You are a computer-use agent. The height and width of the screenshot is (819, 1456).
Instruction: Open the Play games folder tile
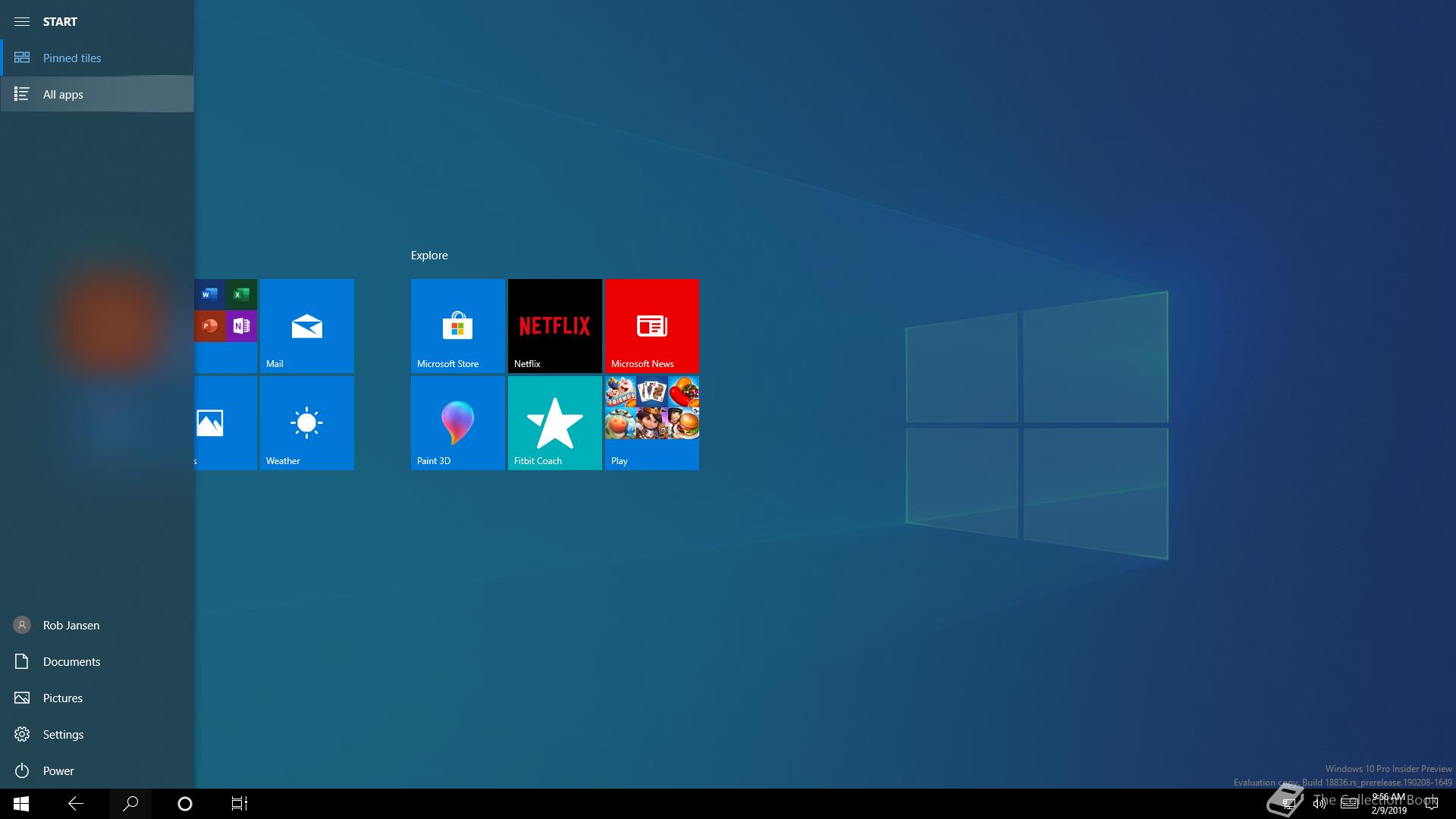click(x=652, y=423)
